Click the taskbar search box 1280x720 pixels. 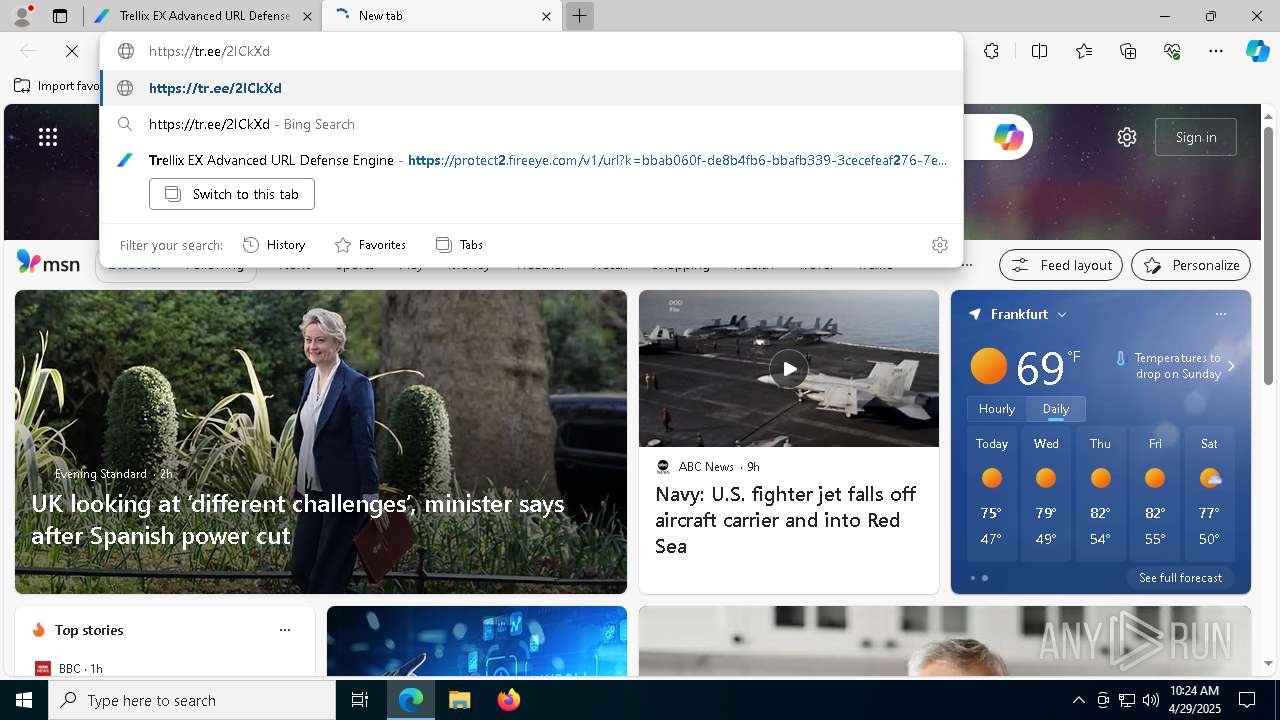[x=192, y=700]
